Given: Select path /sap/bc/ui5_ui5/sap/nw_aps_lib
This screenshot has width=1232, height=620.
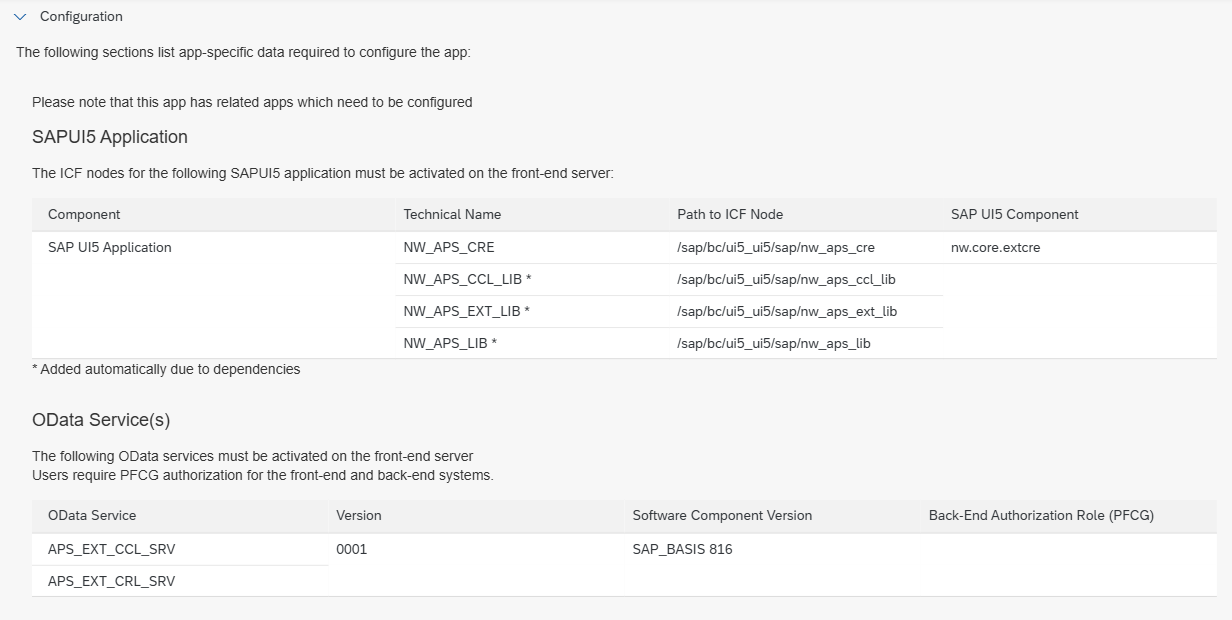Looking at the screenshot, I should click(x=774, y=343).
